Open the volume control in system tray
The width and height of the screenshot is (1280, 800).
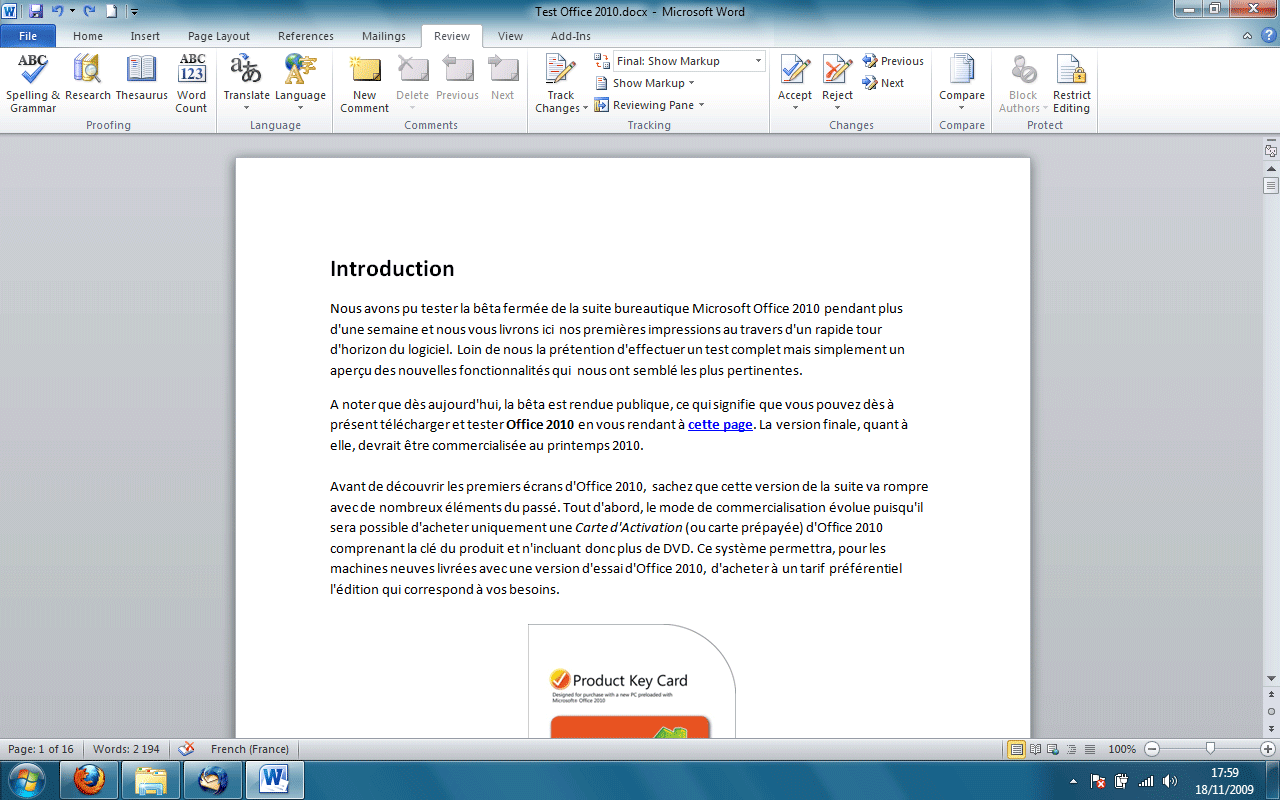1170,781
